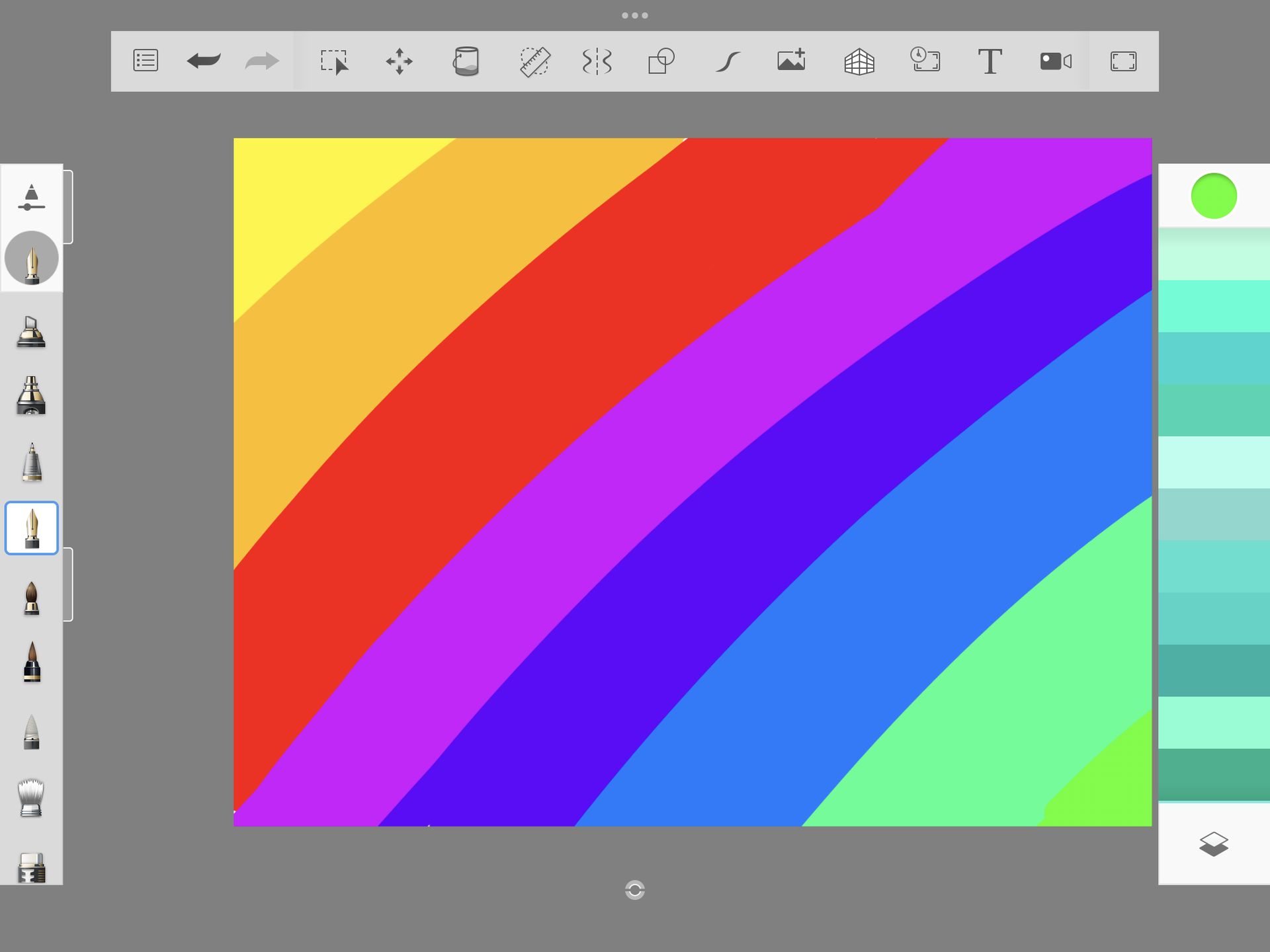Select the highlighted fountain pen brush
Image resolution: width=1270 pixels, height=952 pixels.
click(x=32, y=528)
